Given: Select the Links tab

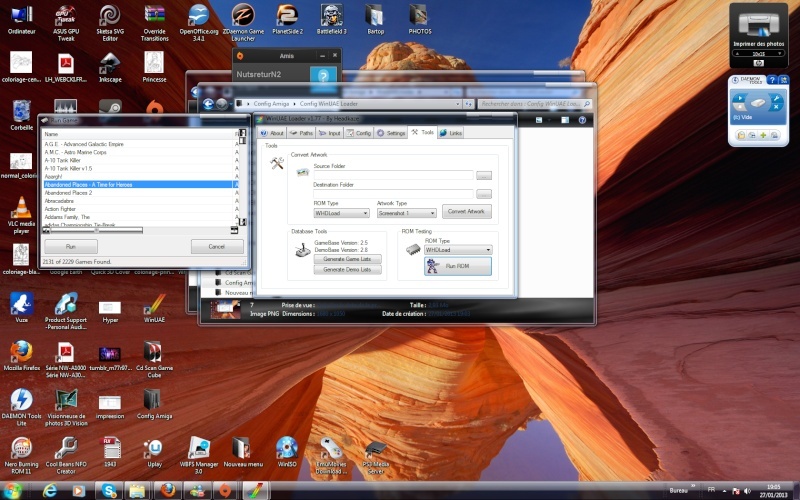Looking at the screenshot, I should click(451, 133).
